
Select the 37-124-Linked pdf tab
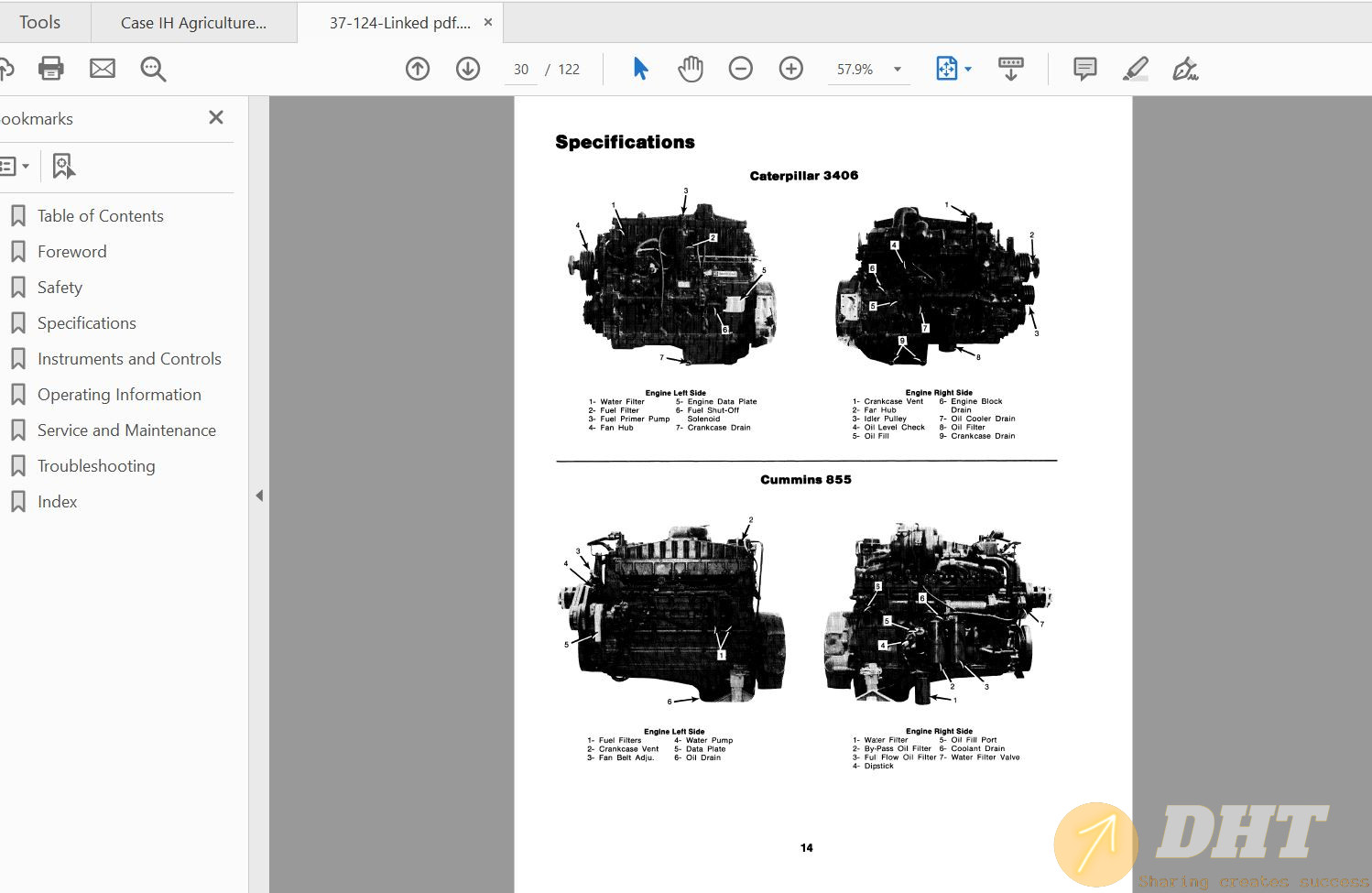pos(400,23)
